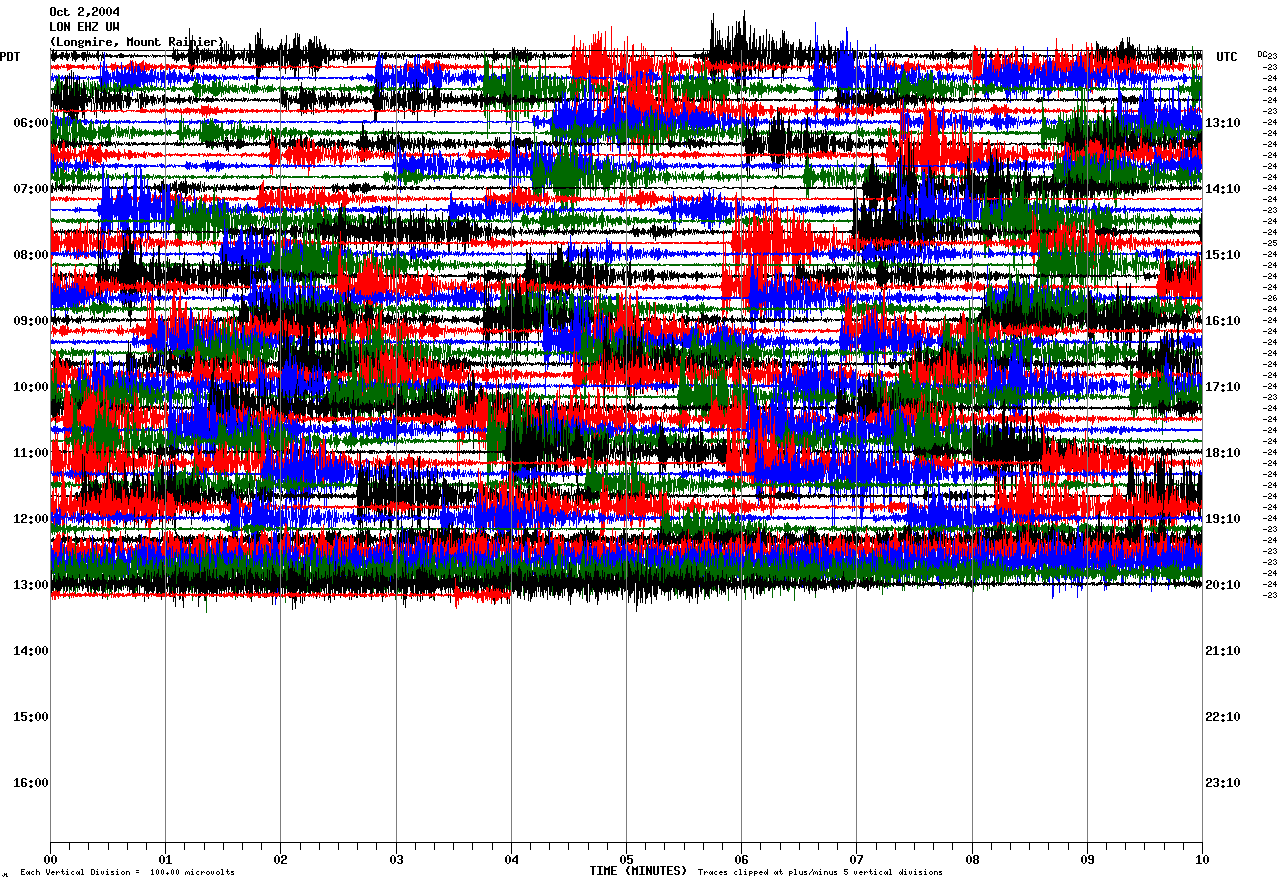This screenshot has height=886, width=1282.
Task: Click the 'Traces clipped' footnote text
Action: click(820, 873)
